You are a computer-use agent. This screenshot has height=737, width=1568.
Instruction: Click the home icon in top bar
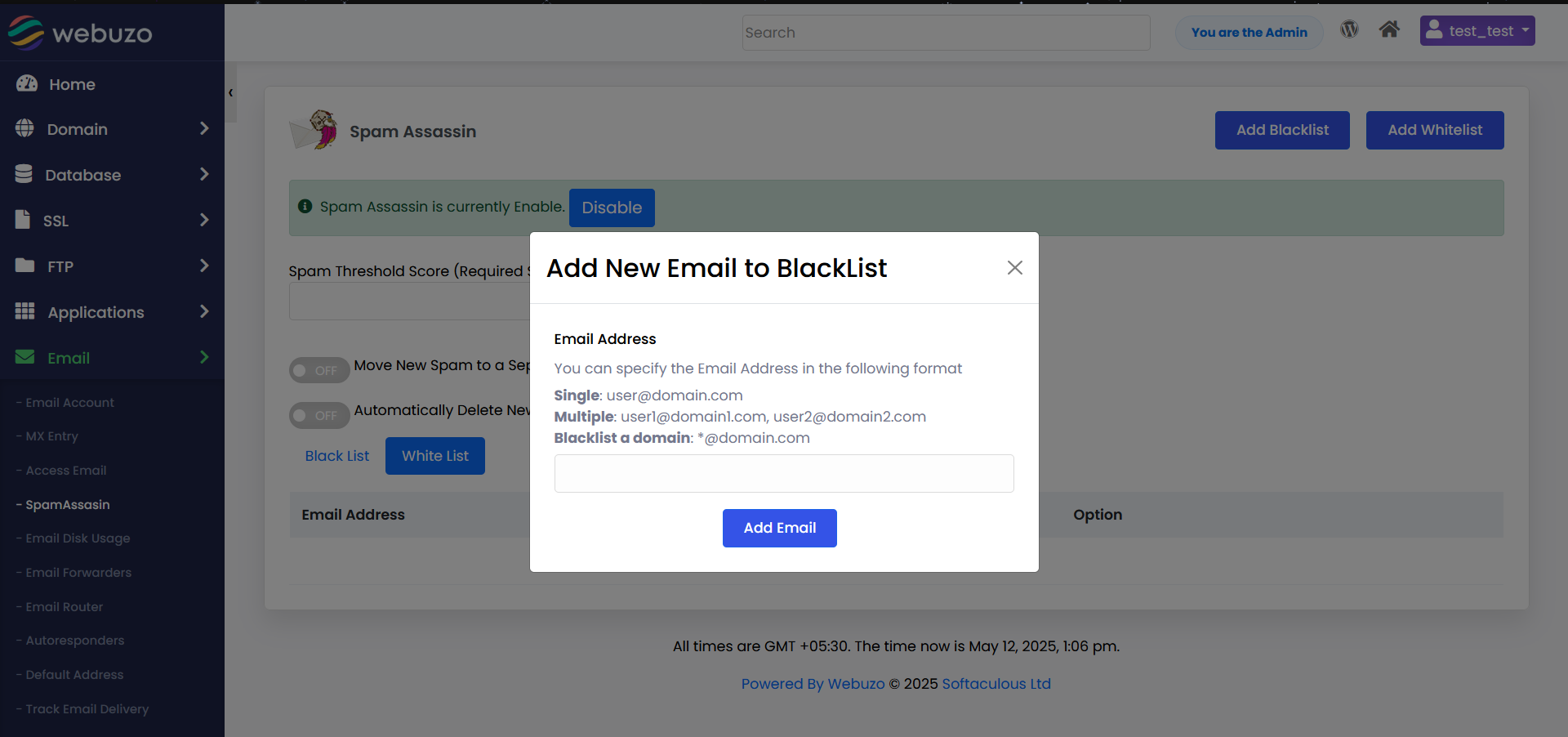(x=1389, y=30)
